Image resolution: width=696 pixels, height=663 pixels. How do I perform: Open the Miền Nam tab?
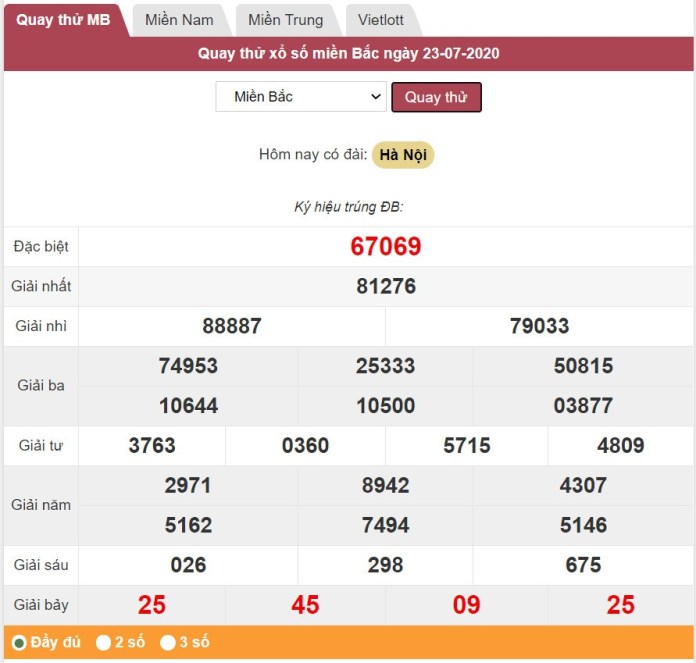point(179,20)
